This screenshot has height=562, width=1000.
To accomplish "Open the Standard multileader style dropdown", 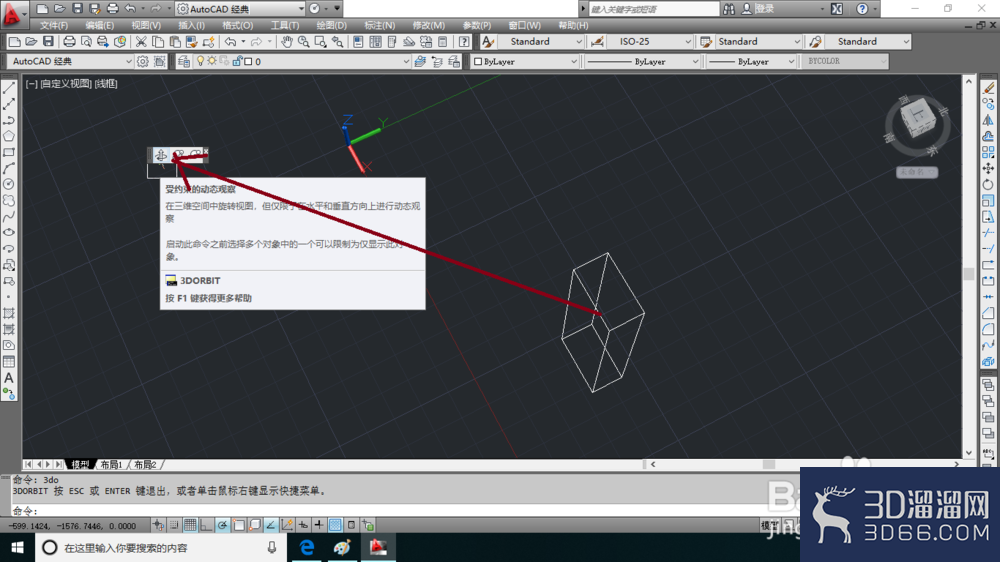I will click(x=868, y=41).
